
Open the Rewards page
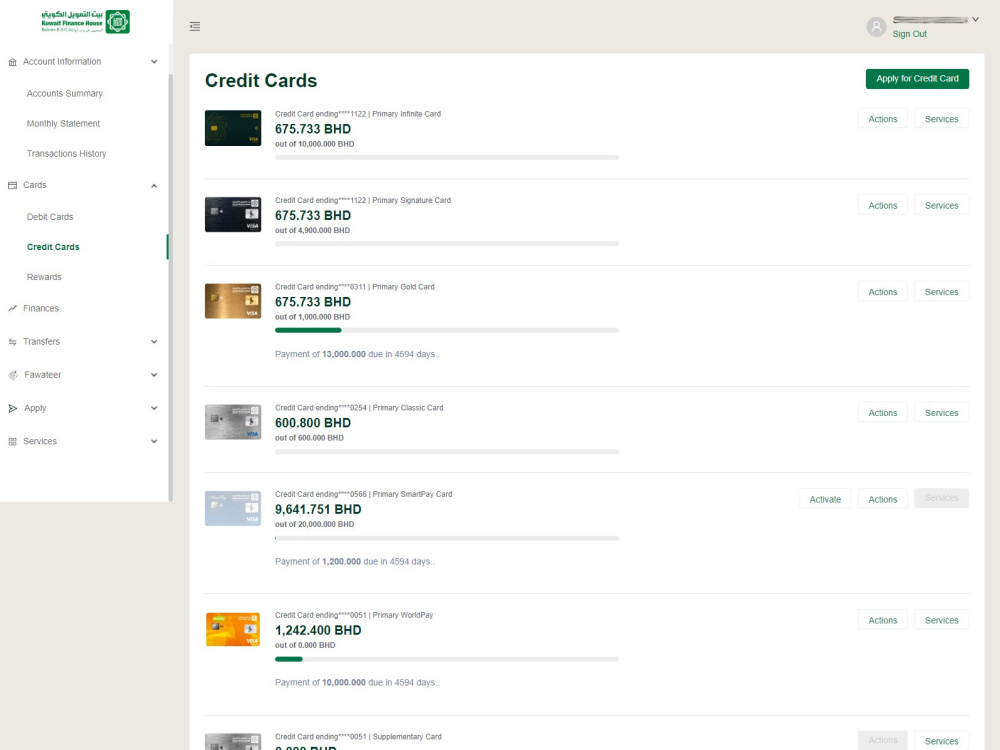(44, 277)
